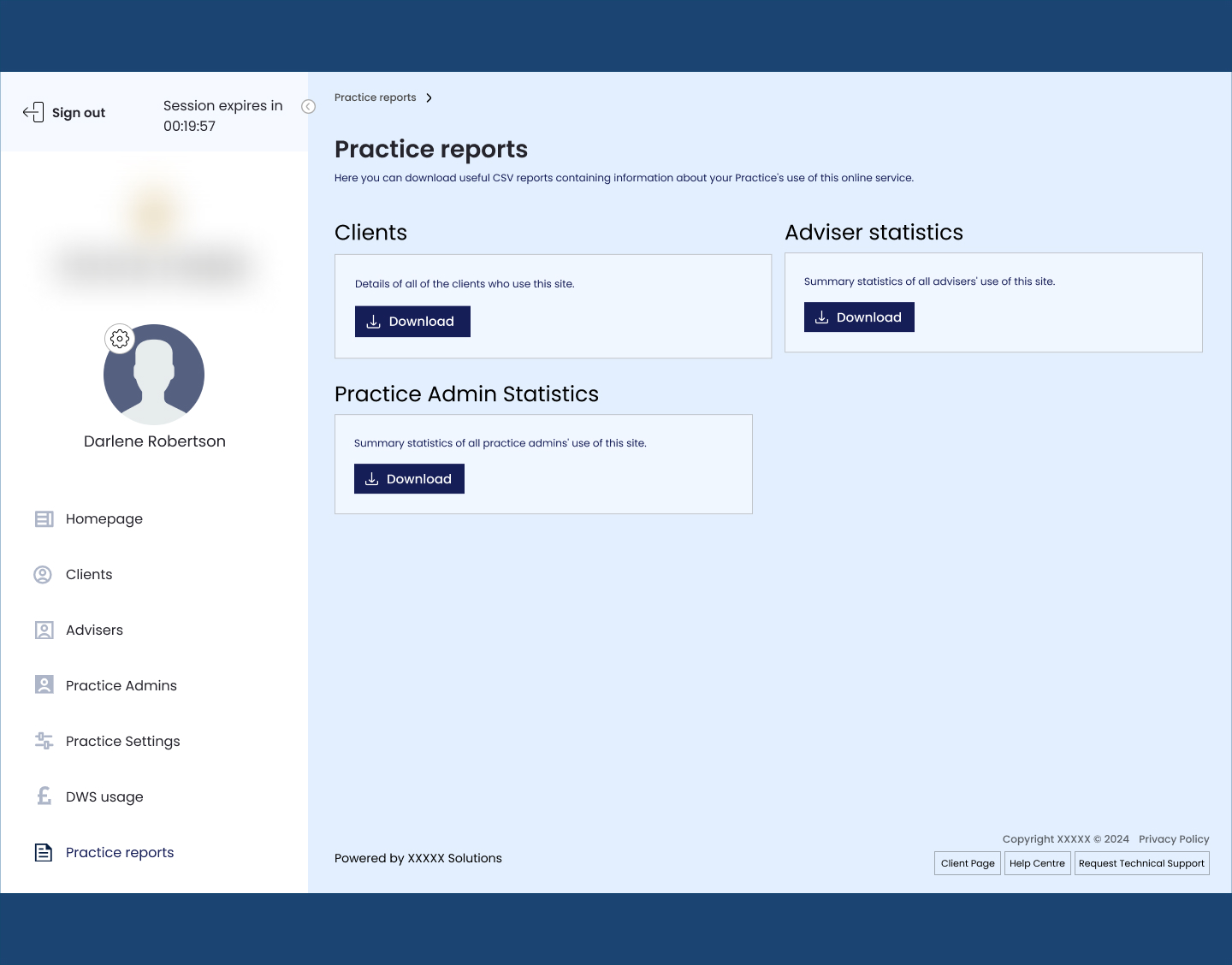
Task: Download the Clients CSV report
Action: (412, 322)
